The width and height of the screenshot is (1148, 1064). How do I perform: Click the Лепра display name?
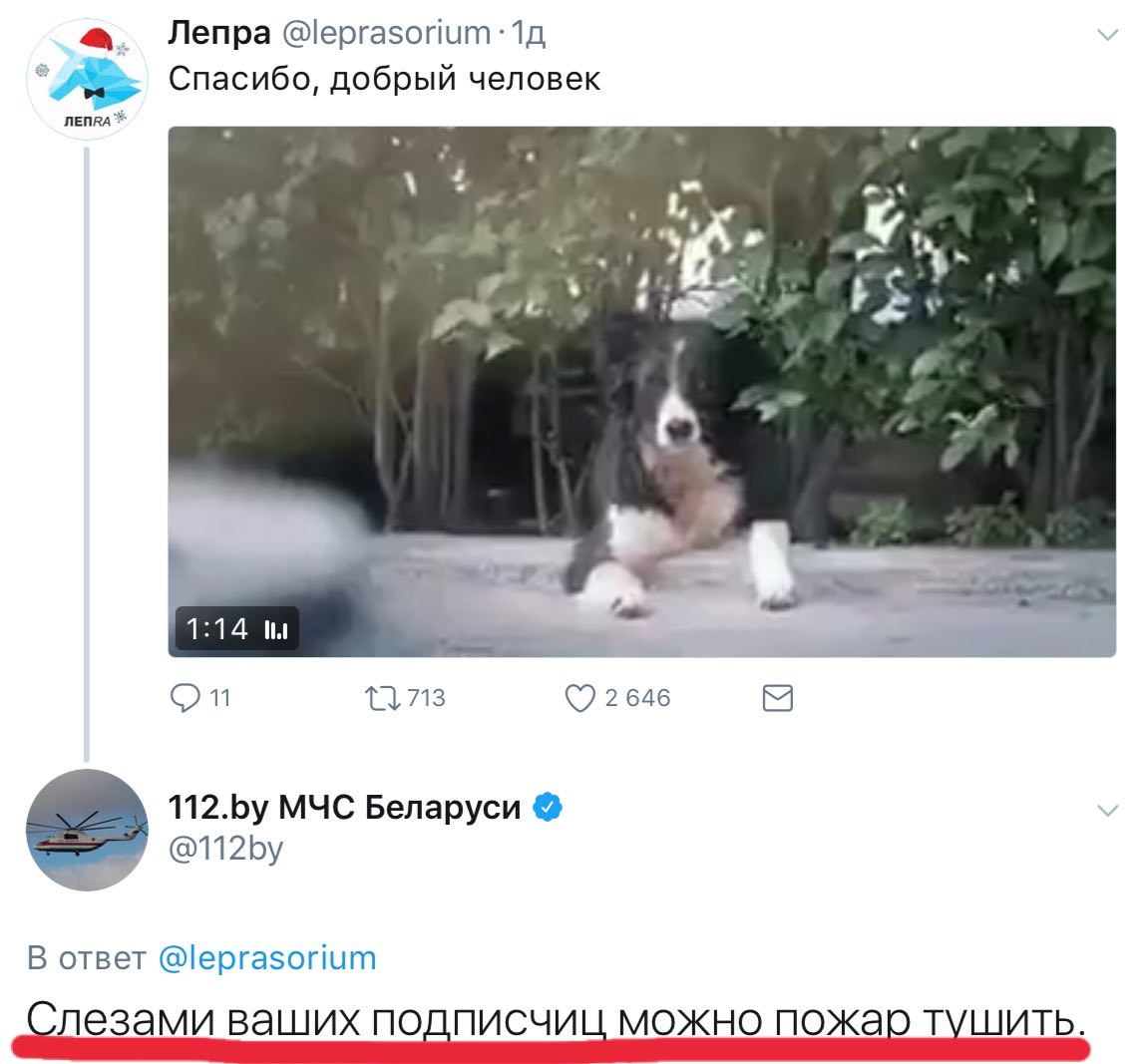pyautogui.click(x=218, y=33)
